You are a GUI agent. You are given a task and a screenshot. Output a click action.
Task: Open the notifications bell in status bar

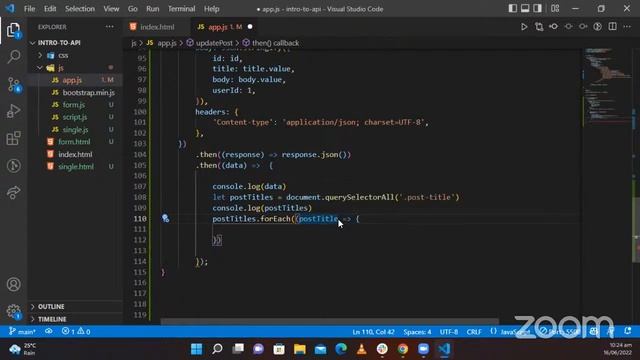point(628,331)
